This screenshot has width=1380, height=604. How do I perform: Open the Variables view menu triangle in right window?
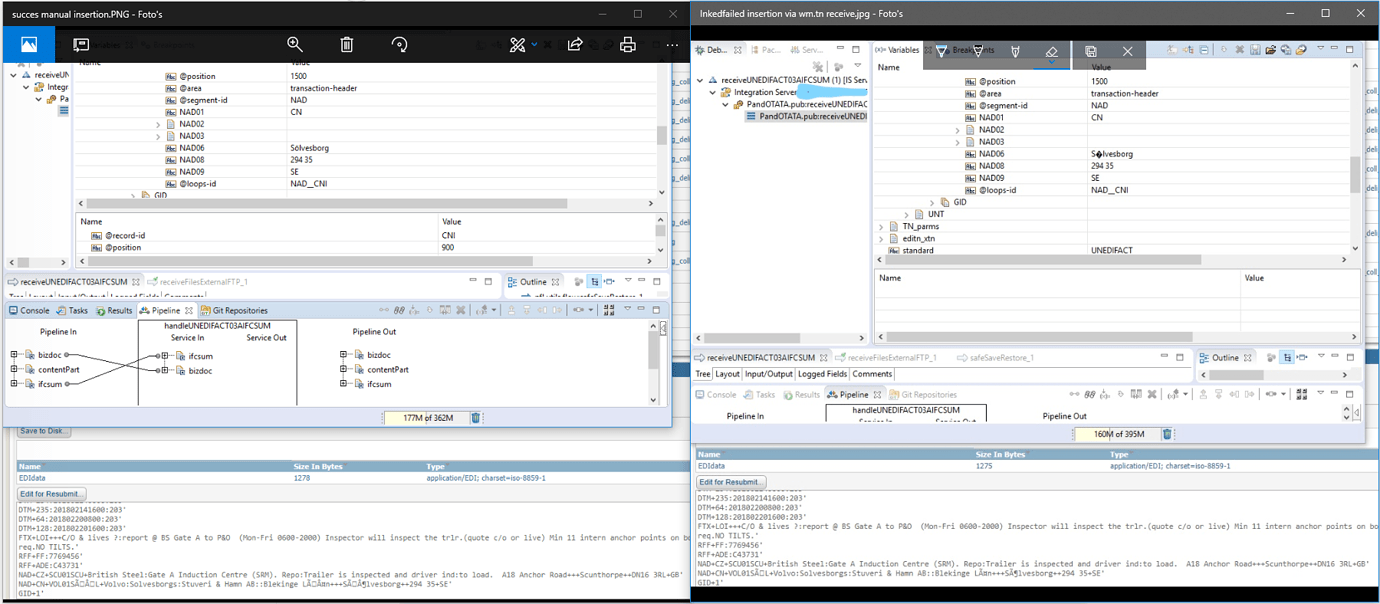(1320, 49)
